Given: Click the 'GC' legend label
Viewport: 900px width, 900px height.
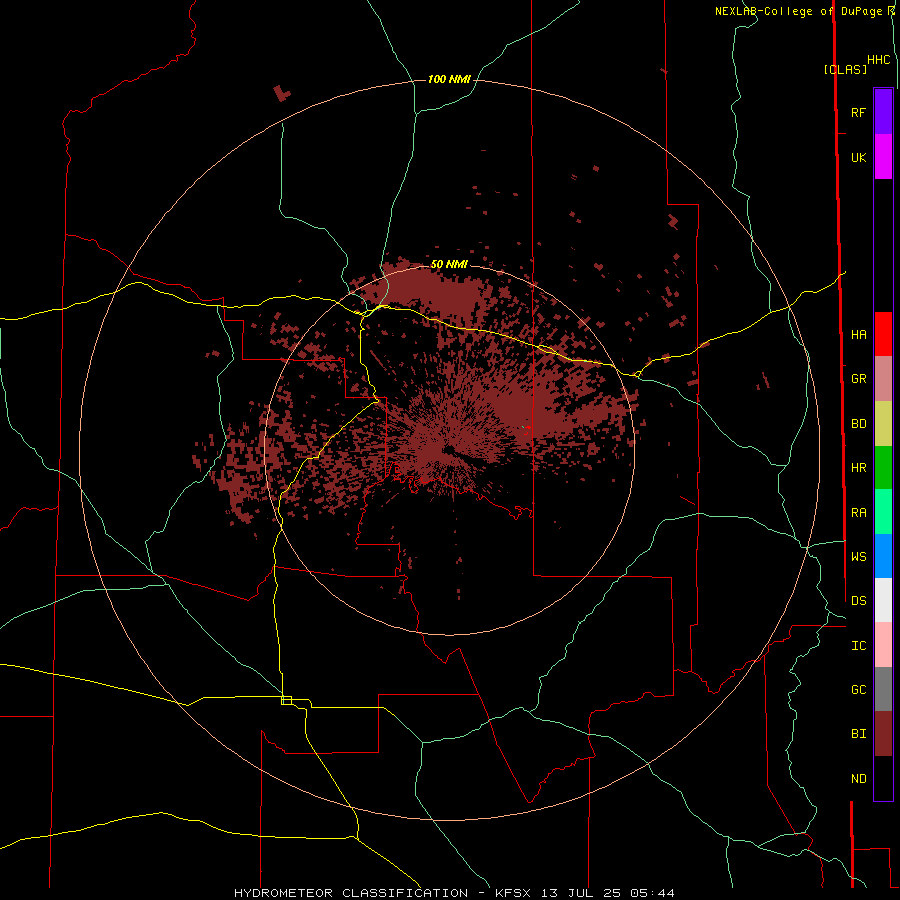Looking at the screenshot, I should [x=858, y=689].
